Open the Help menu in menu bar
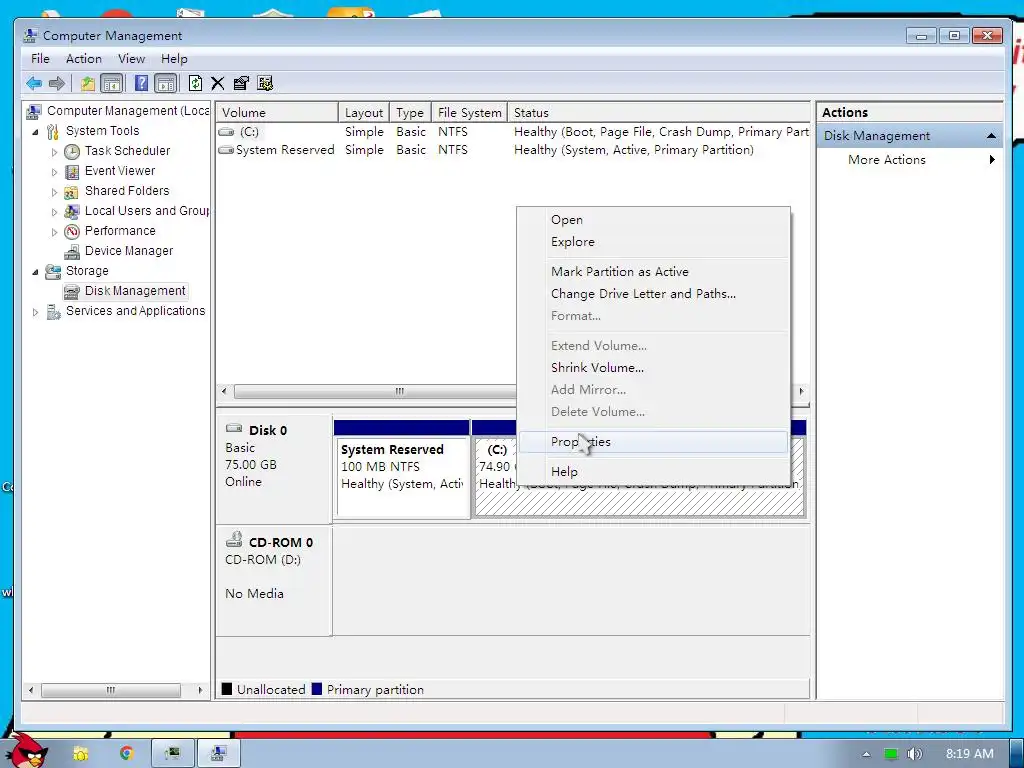The image size is (1024, 768). [174, 59]
